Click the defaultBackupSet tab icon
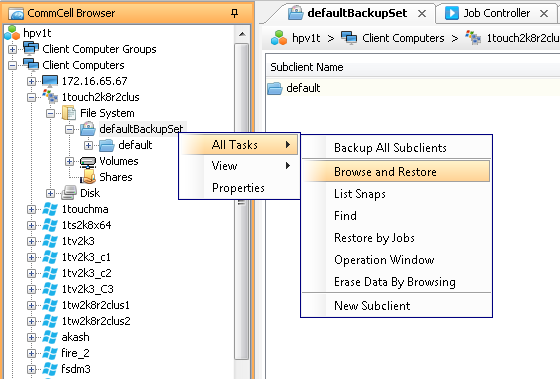Viewport: 560px width, 379px height. click(x=296, y=13)
